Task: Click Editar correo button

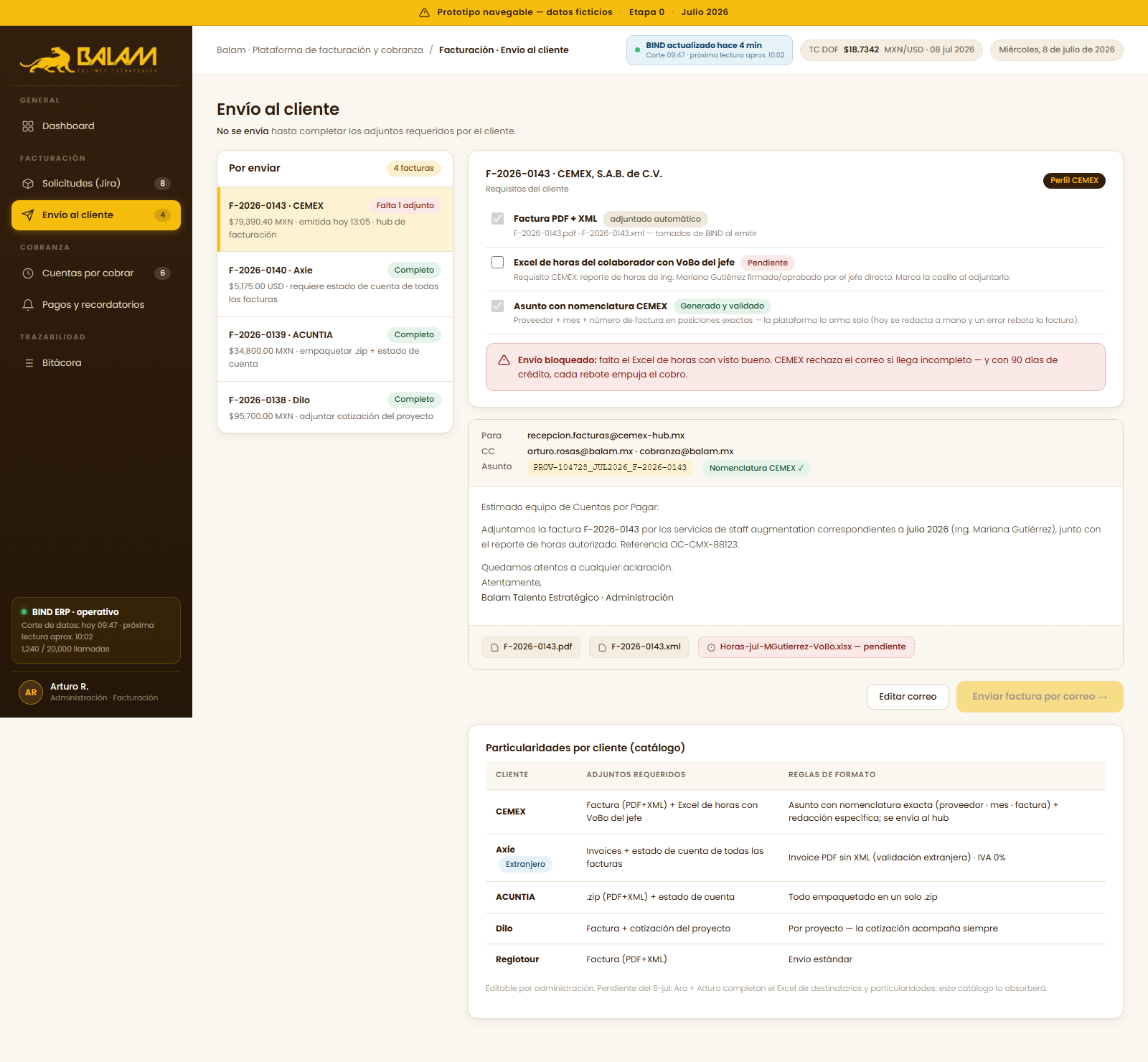Action: click(x=908, y=697)
